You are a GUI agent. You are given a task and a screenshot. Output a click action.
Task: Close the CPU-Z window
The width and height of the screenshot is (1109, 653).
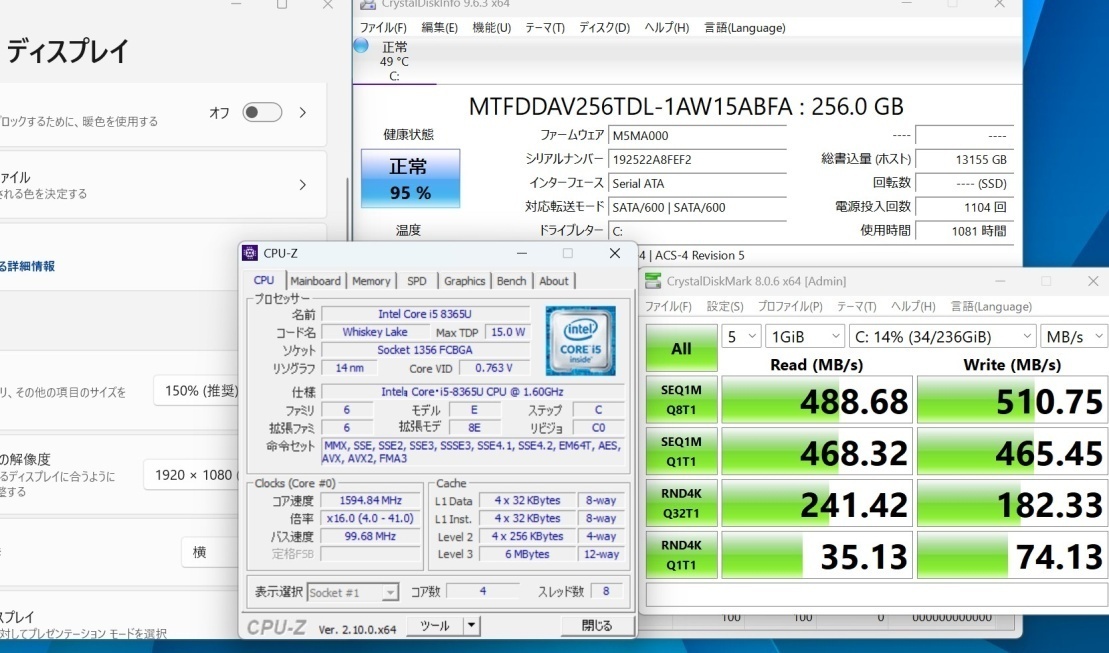click(x=615, y=253)
